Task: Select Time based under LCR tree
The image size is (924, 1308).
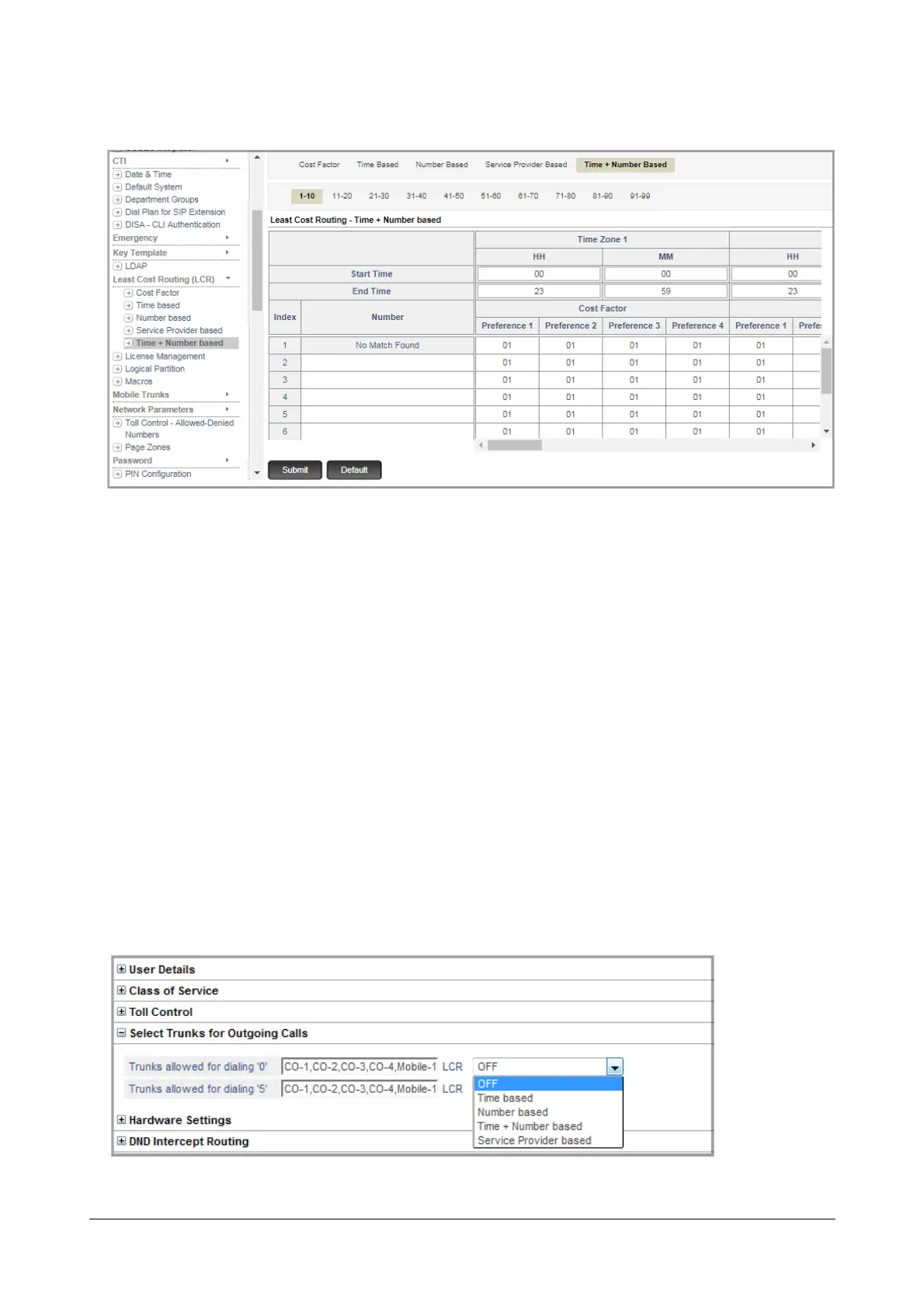Action: 158,305
